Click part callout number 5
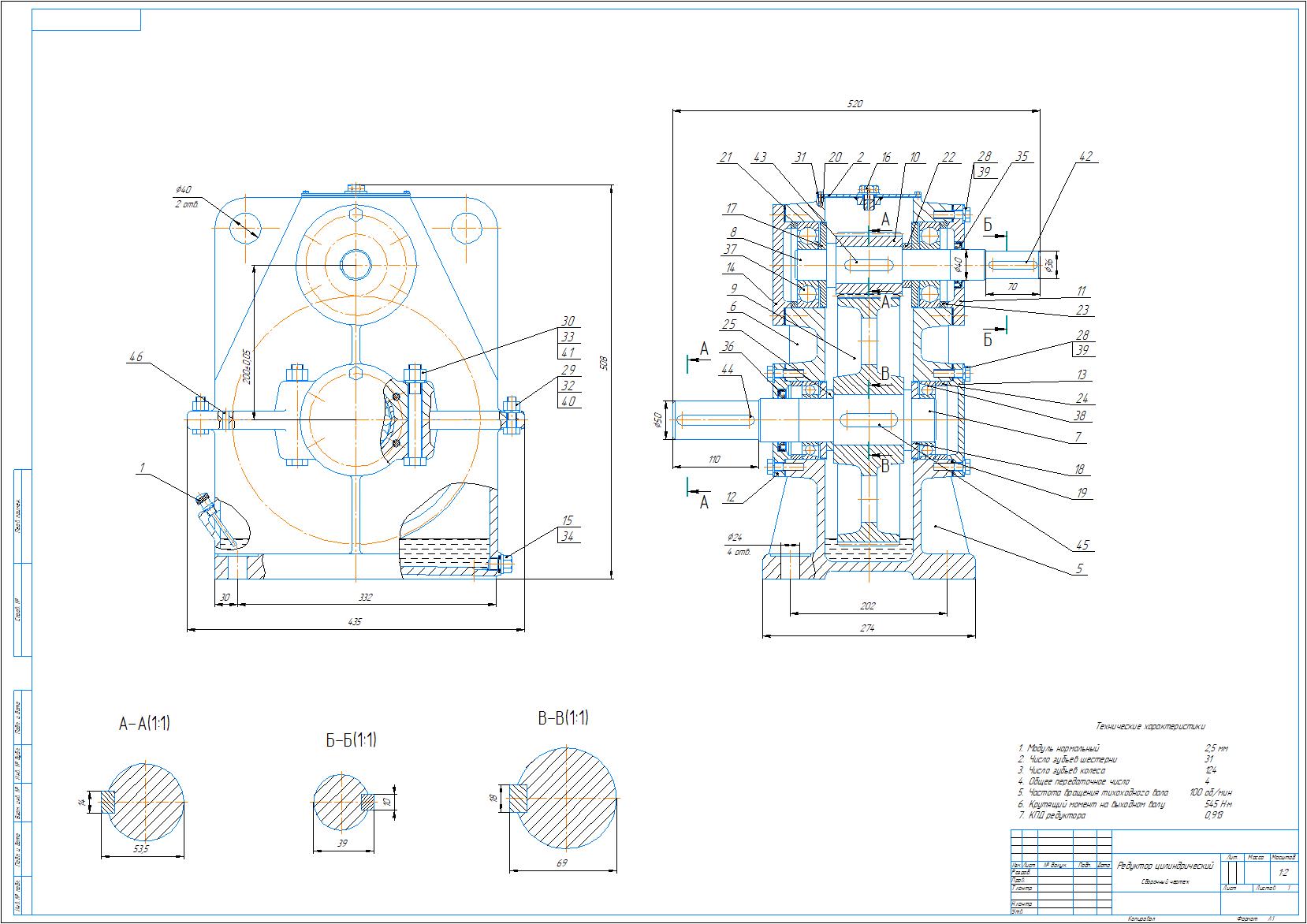1307x924 pixels. click(1079, 568)
